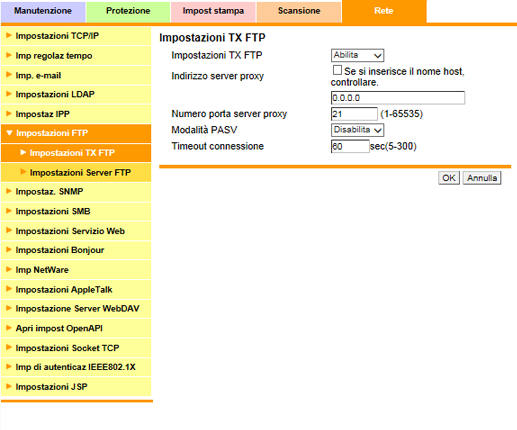
Task: Click the Rete tab
Action: click(x=384, y=11)
